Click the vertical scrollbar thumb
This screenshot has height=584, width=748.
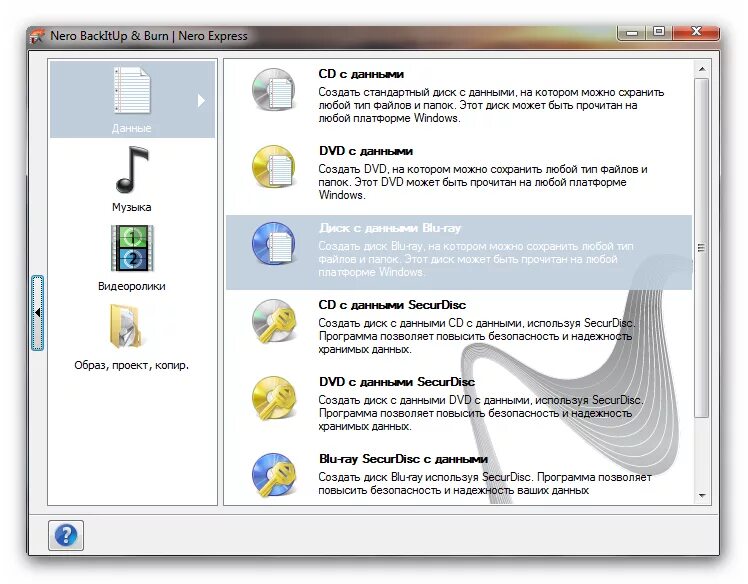tap(702, 248)
